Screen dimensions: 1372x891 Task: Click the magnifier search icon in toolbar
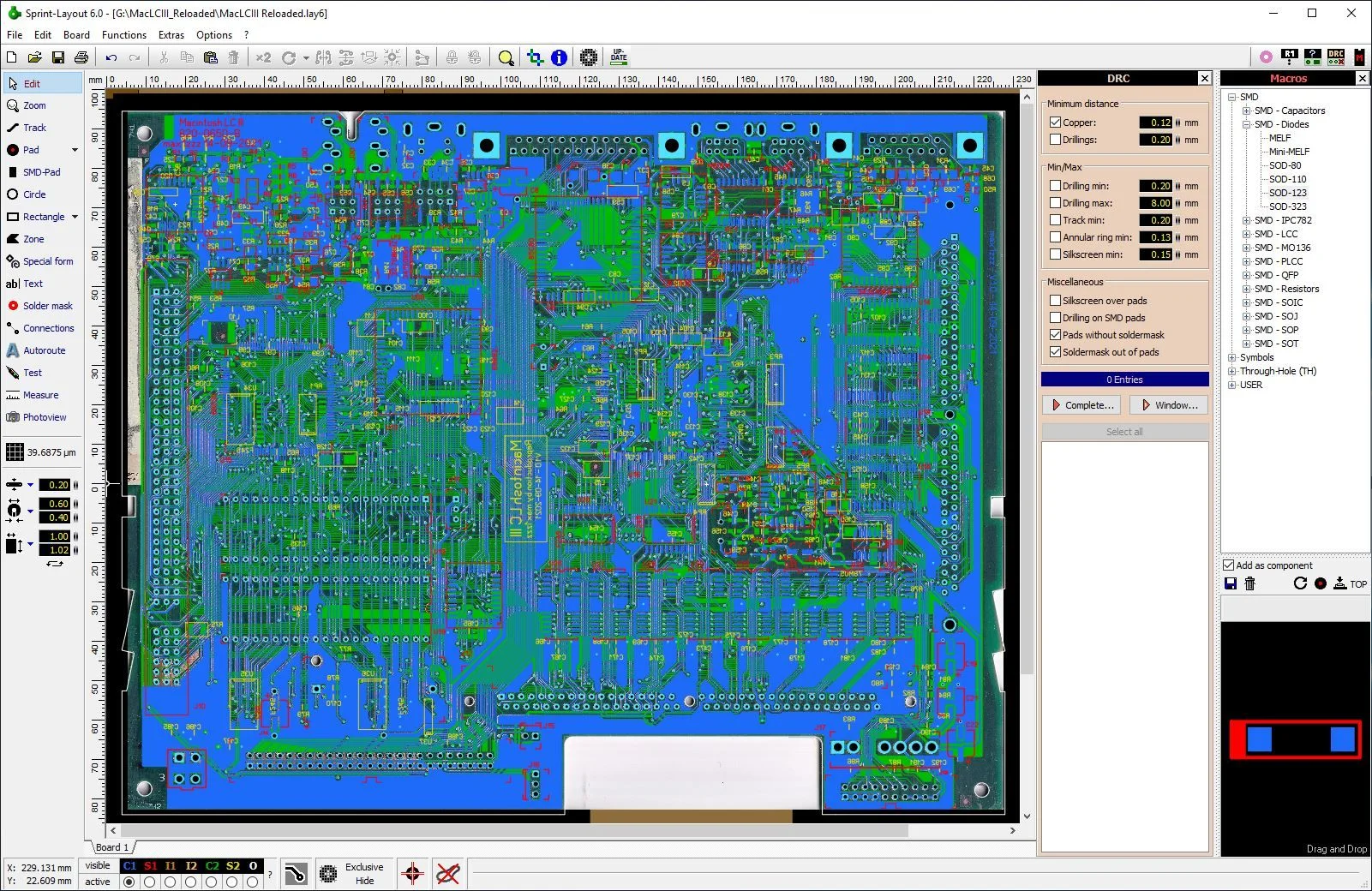(506, 57)
